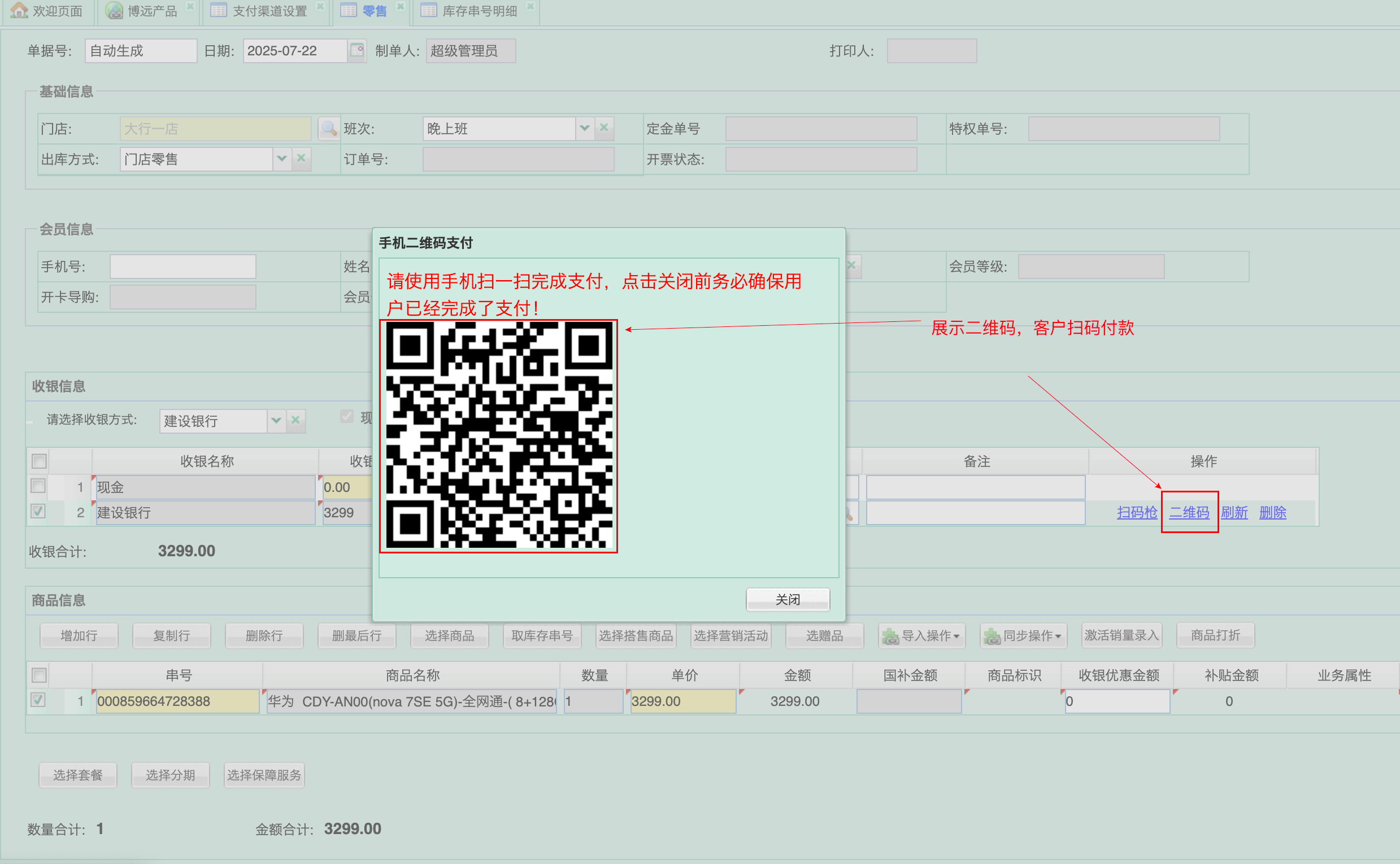The height and width of the screenshot is (864, 1400).
Task: Click the 扫码枪 link
Action: coord(1137,513)
